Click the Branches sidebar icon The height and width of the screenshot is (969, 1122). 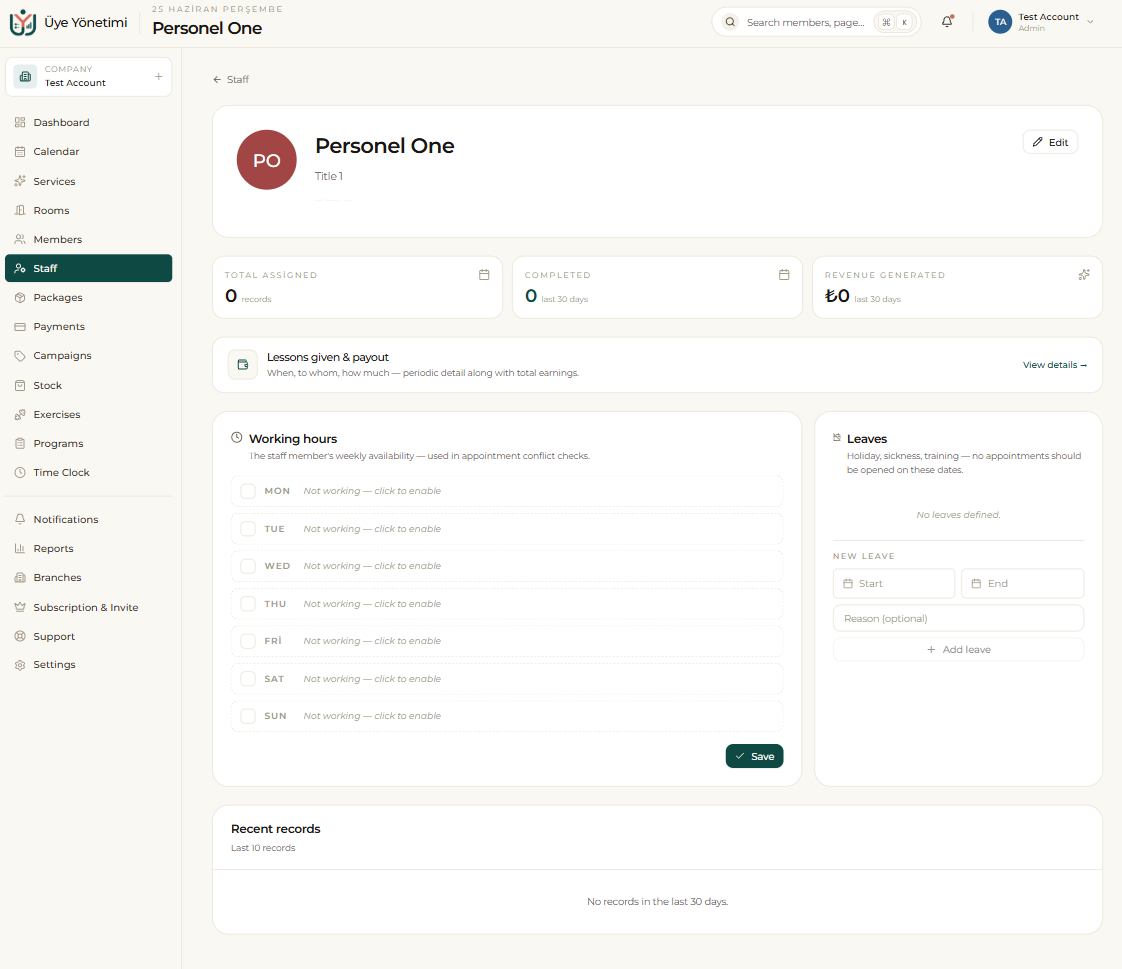pyautogui.click(x=20, y=578)
